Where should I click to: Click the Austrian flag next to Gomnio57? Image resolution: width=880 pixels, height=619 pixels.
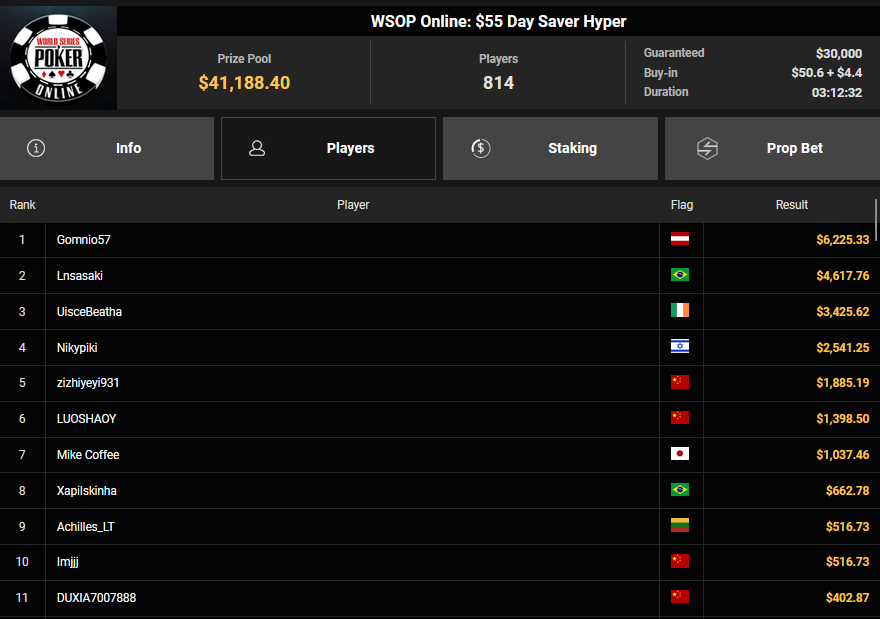[680, 240]
